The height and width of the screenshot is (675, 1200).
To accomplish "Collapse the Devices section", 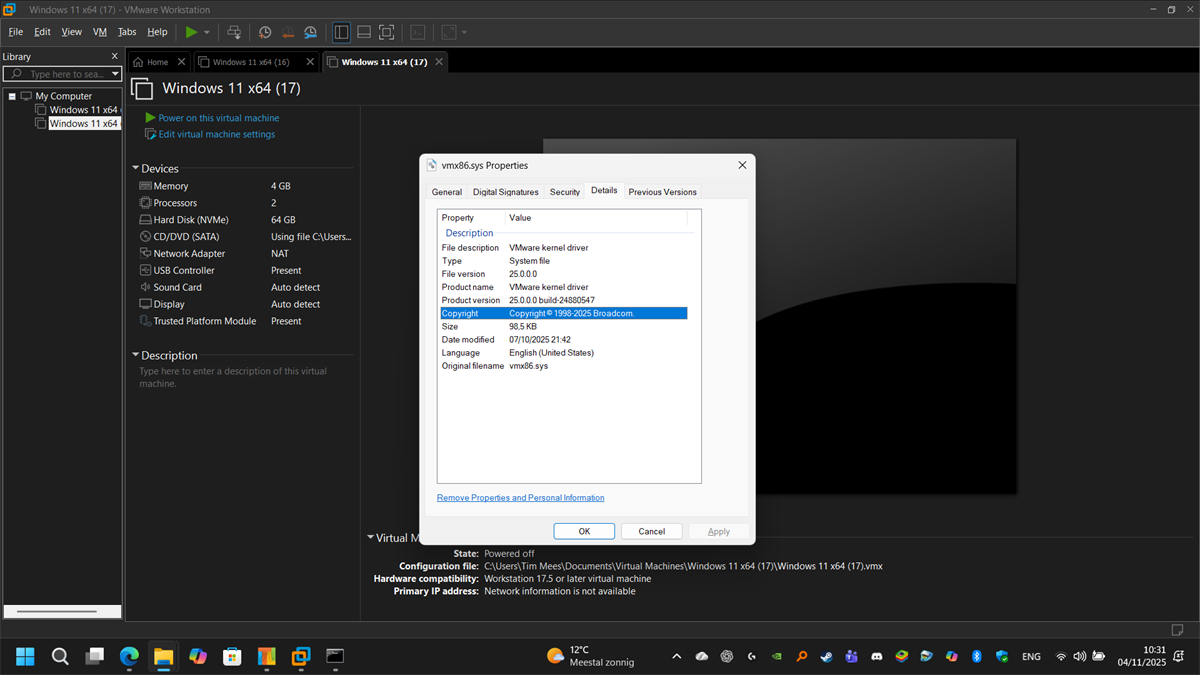I will click(136, 169).
